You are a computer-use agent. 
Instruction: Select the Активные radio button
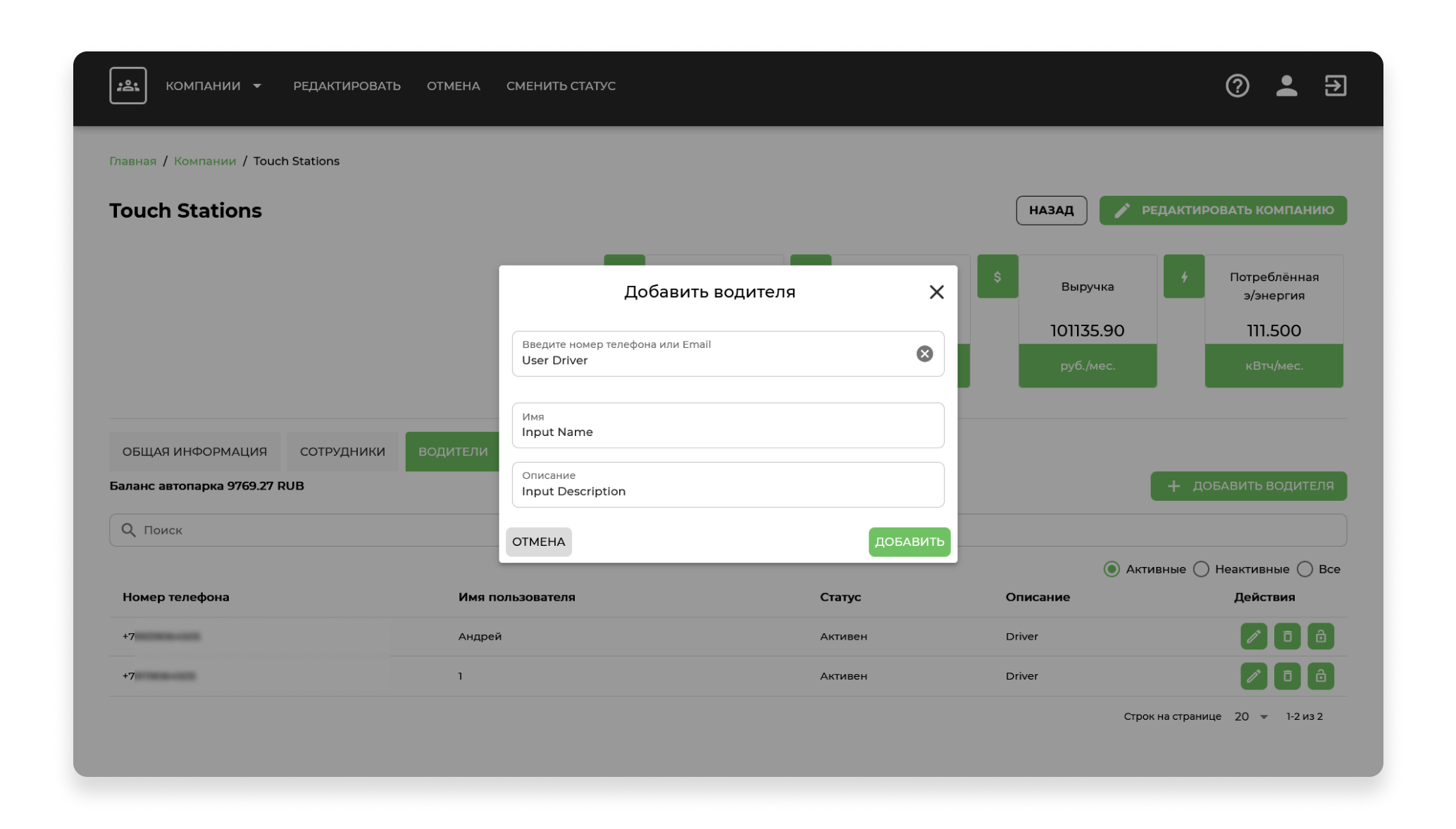click(1111, 569)
